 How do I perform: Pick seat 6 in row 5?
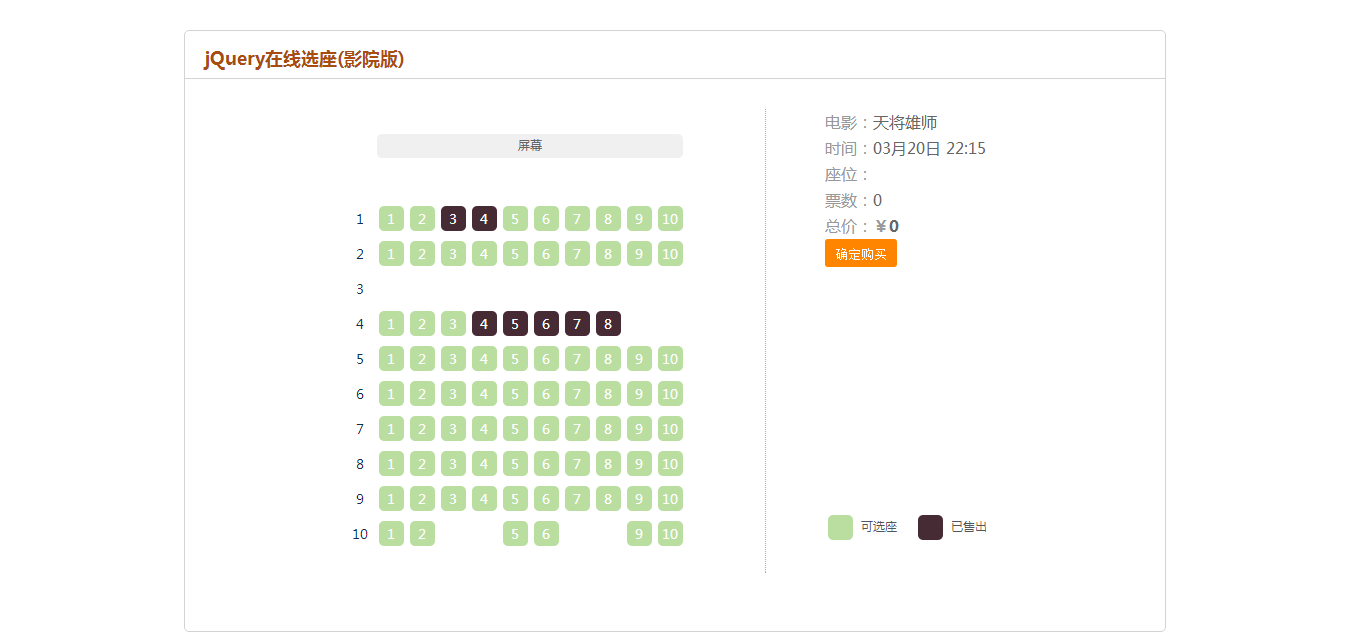tap(546, 359)
